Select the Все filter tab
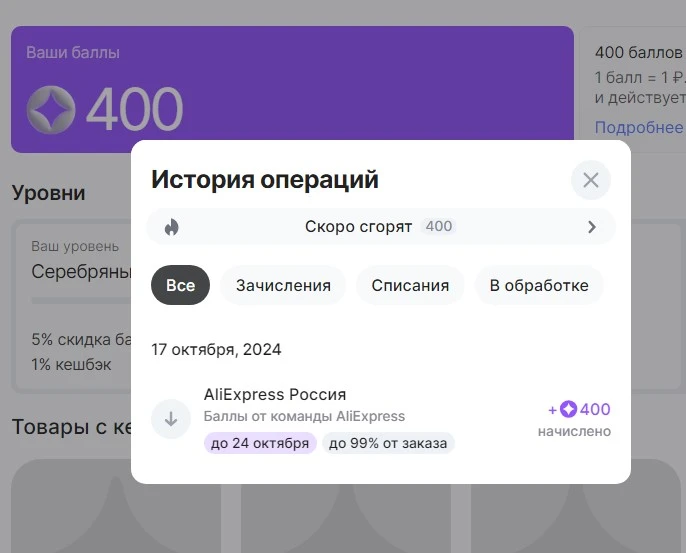 point(180,285)
